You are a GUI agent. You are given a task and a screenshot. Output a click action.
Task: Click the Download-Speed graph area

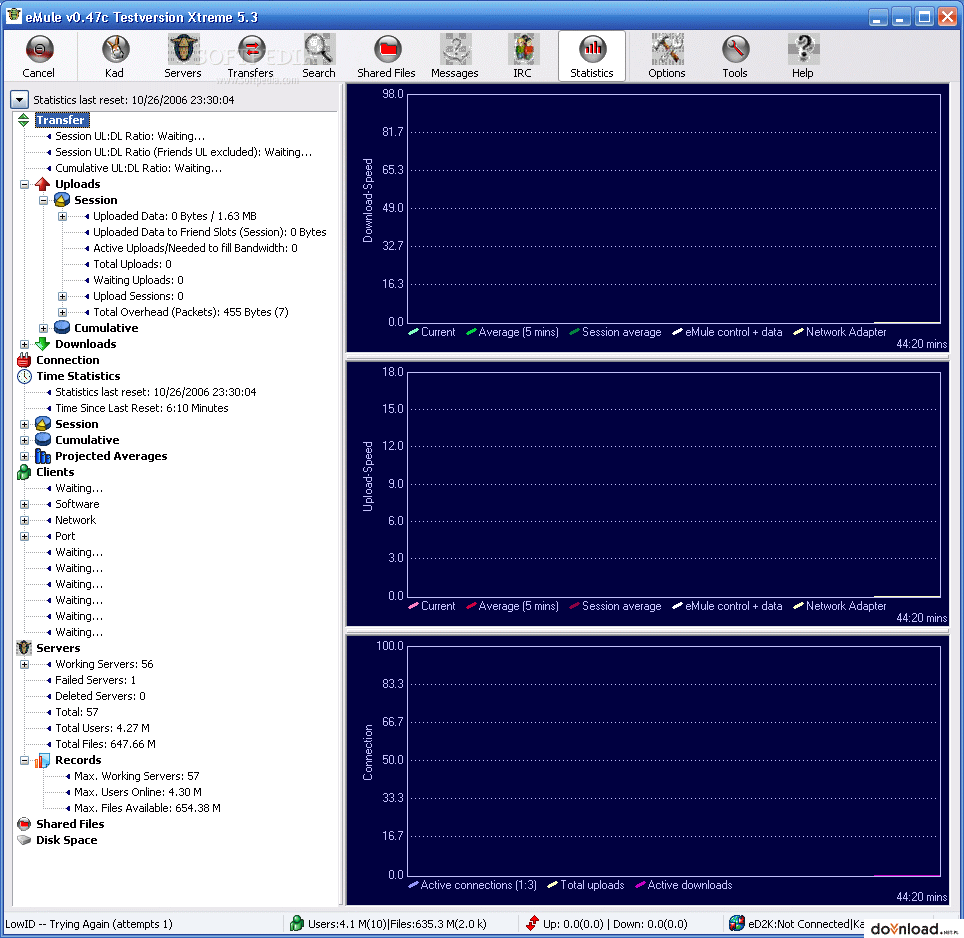tap(674, 208)
